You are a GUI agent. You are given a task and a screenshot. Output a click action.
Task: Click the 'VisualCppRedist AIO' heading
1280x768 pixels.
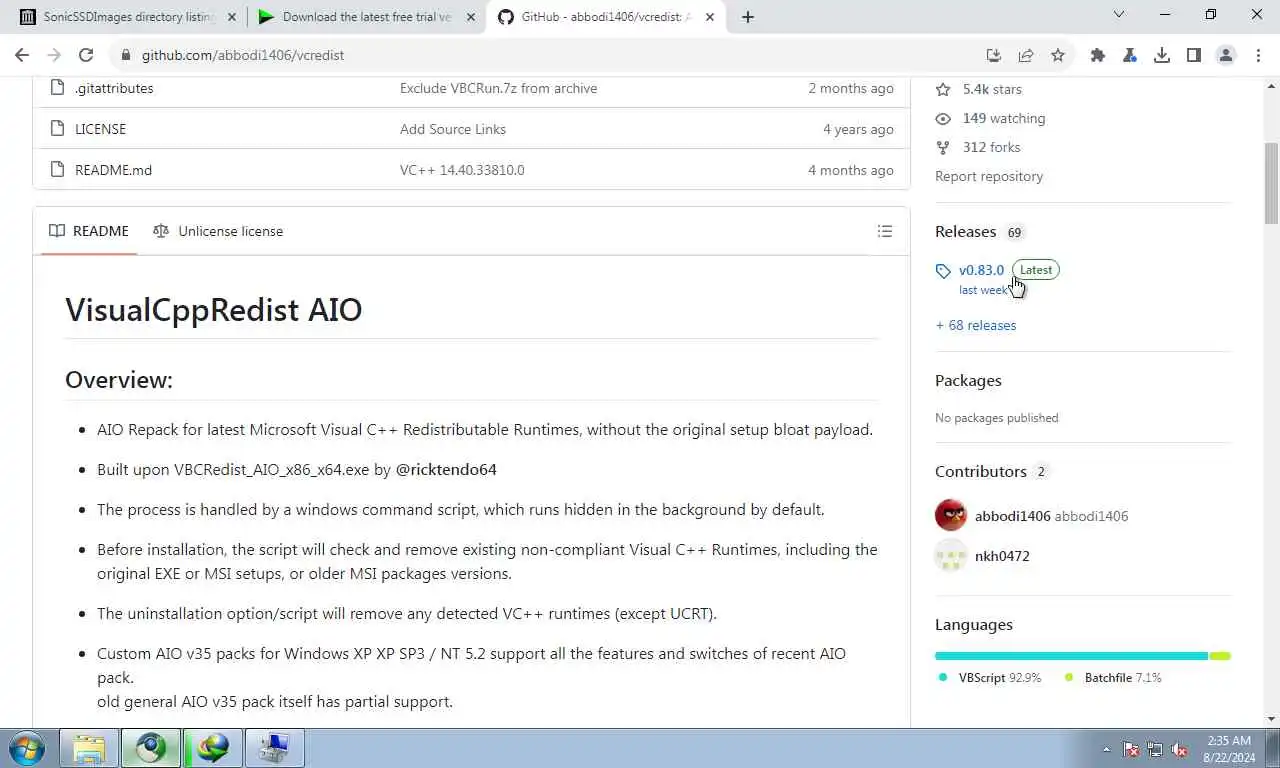tap(213, 309)
